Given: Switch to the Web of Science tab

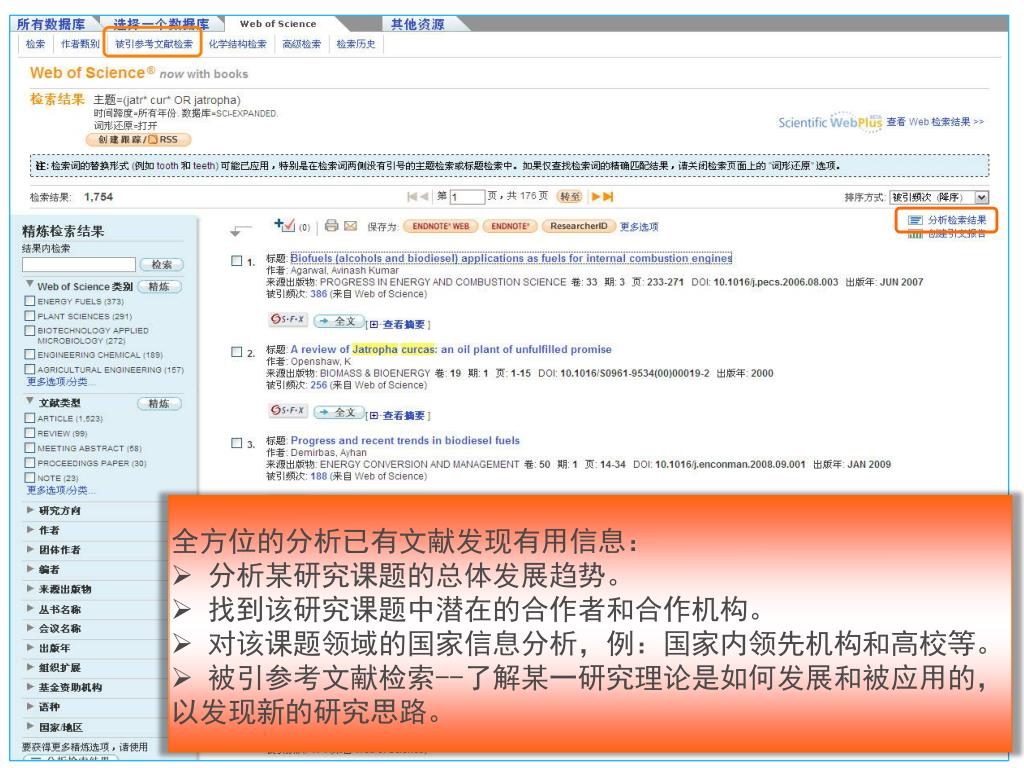Looking at the screenshot, I should click(278, 24).
